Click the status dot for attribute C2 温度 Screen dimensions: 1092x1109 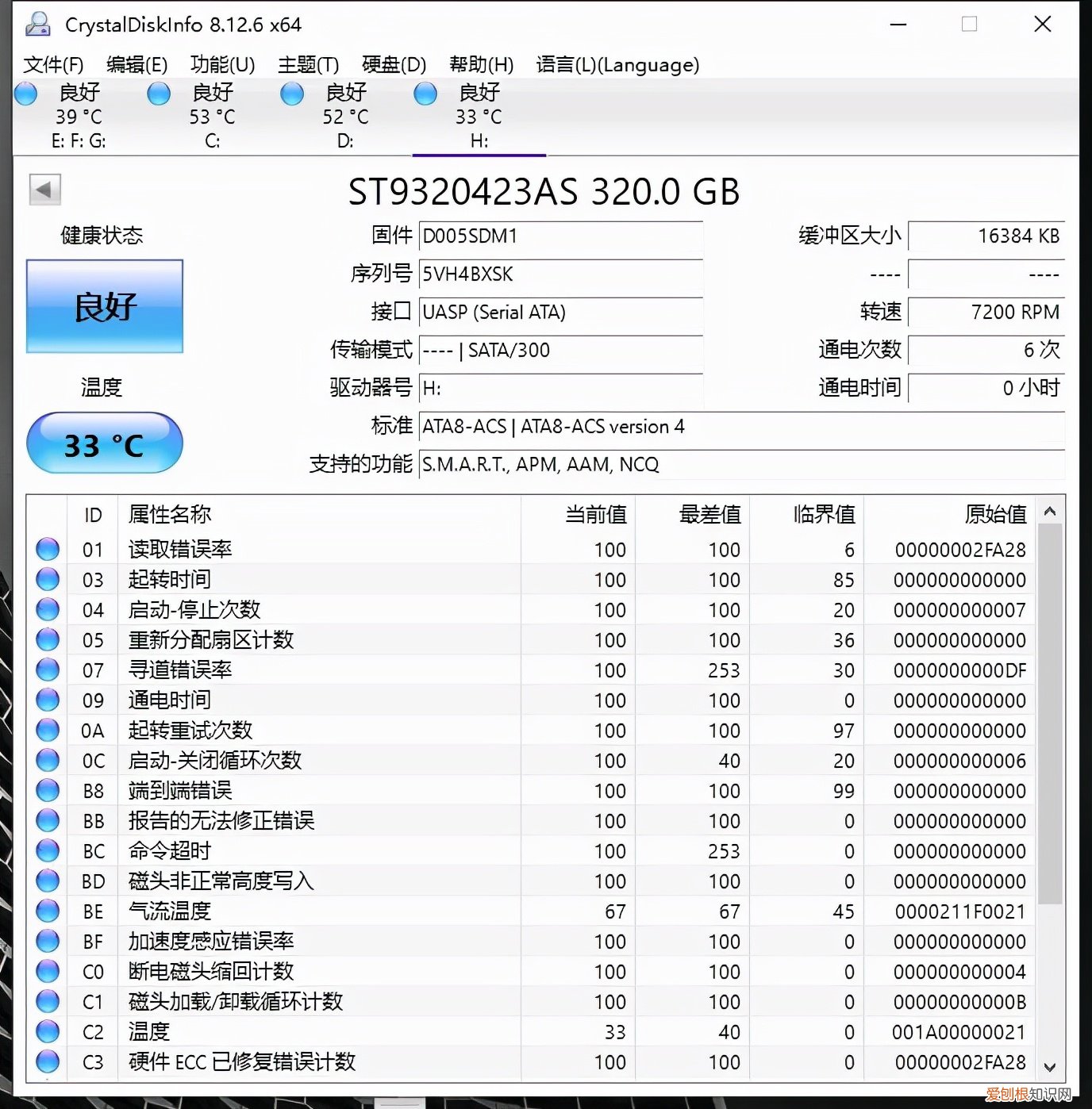[x=48, y=1032]
